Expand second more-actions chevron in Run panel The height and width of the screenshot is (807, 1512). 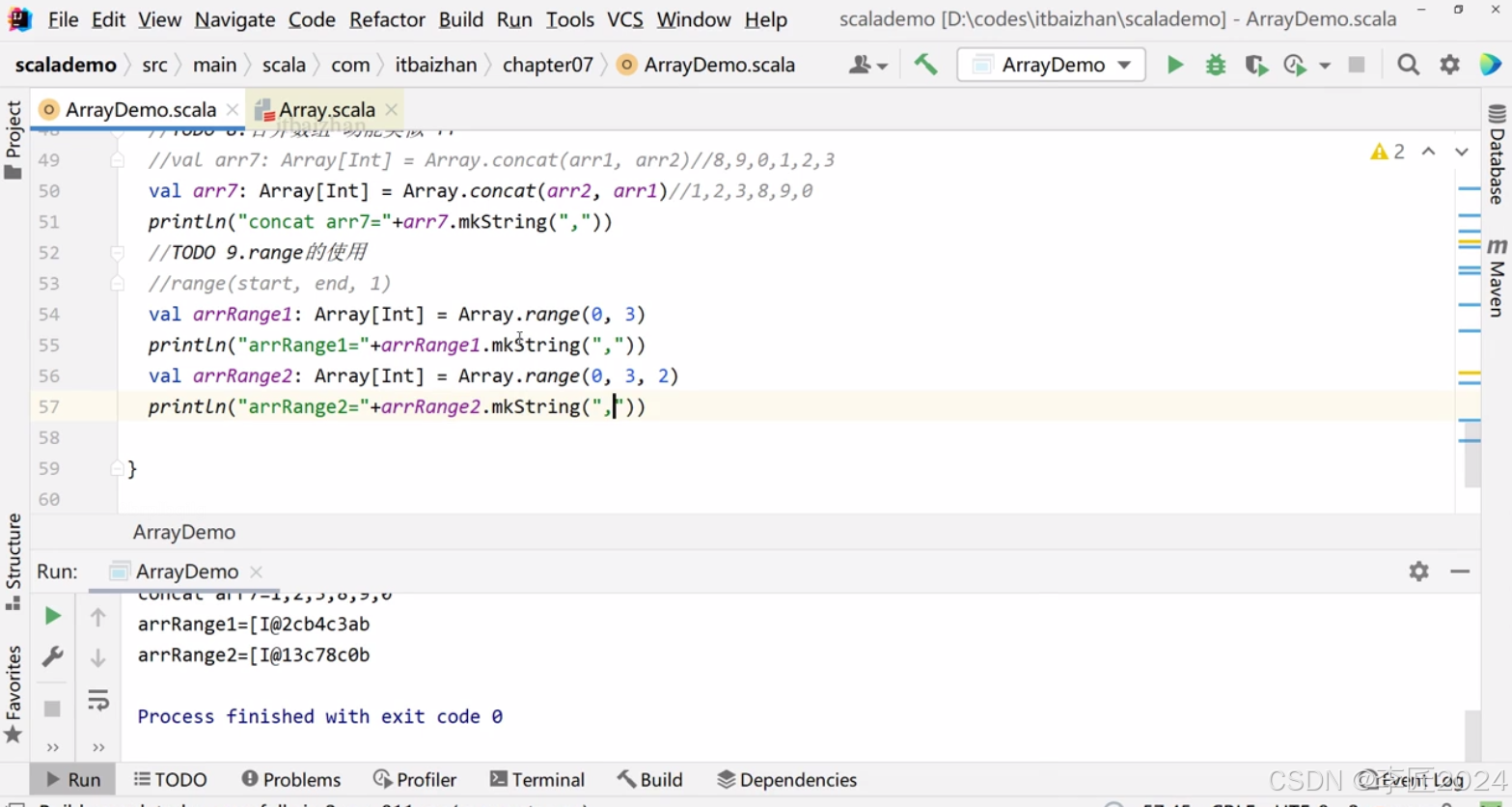click(97, 747)
